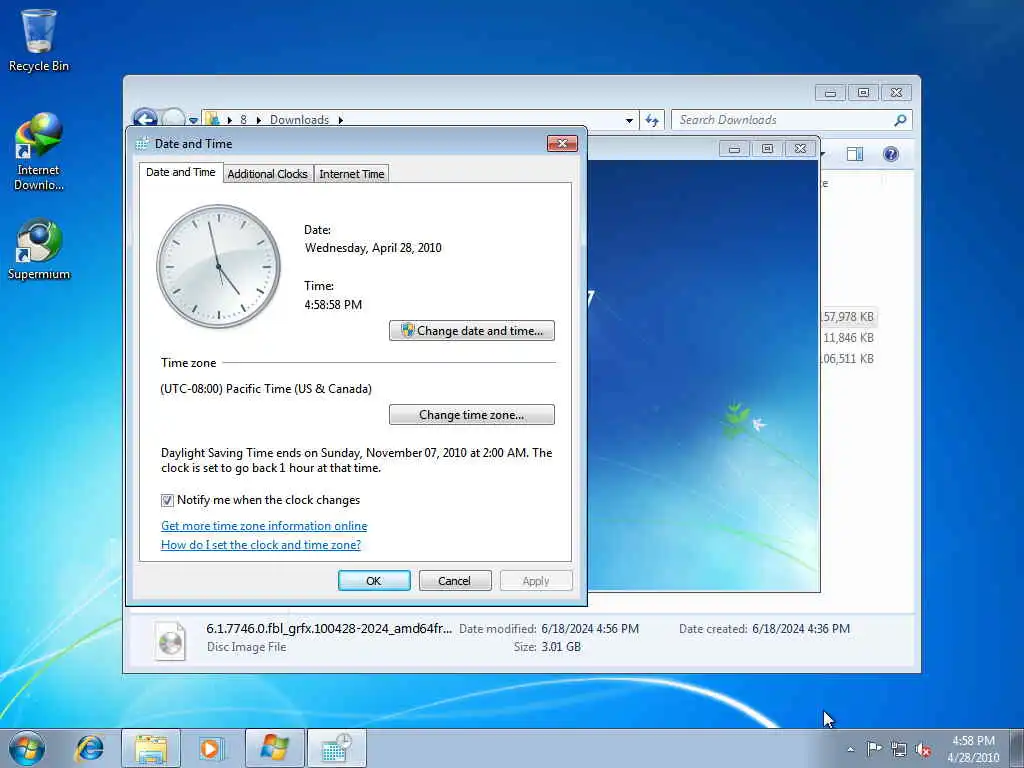Click the time zone text Pacific Time
Image resolution: width=1024 pixels, height=768 pixels.
pyautogui.click(x=266, y=389)
